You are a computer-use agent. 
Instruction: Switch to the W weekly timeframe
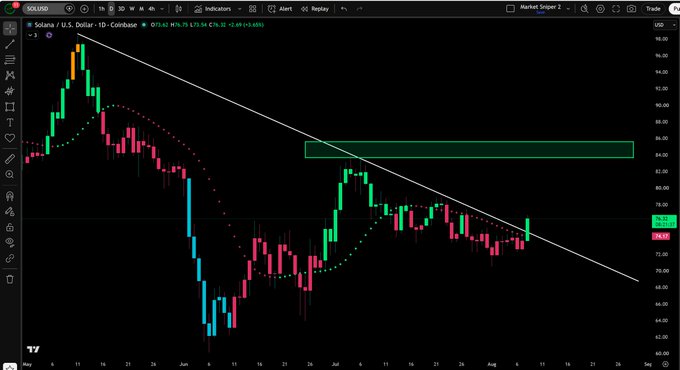click(132, 9)
